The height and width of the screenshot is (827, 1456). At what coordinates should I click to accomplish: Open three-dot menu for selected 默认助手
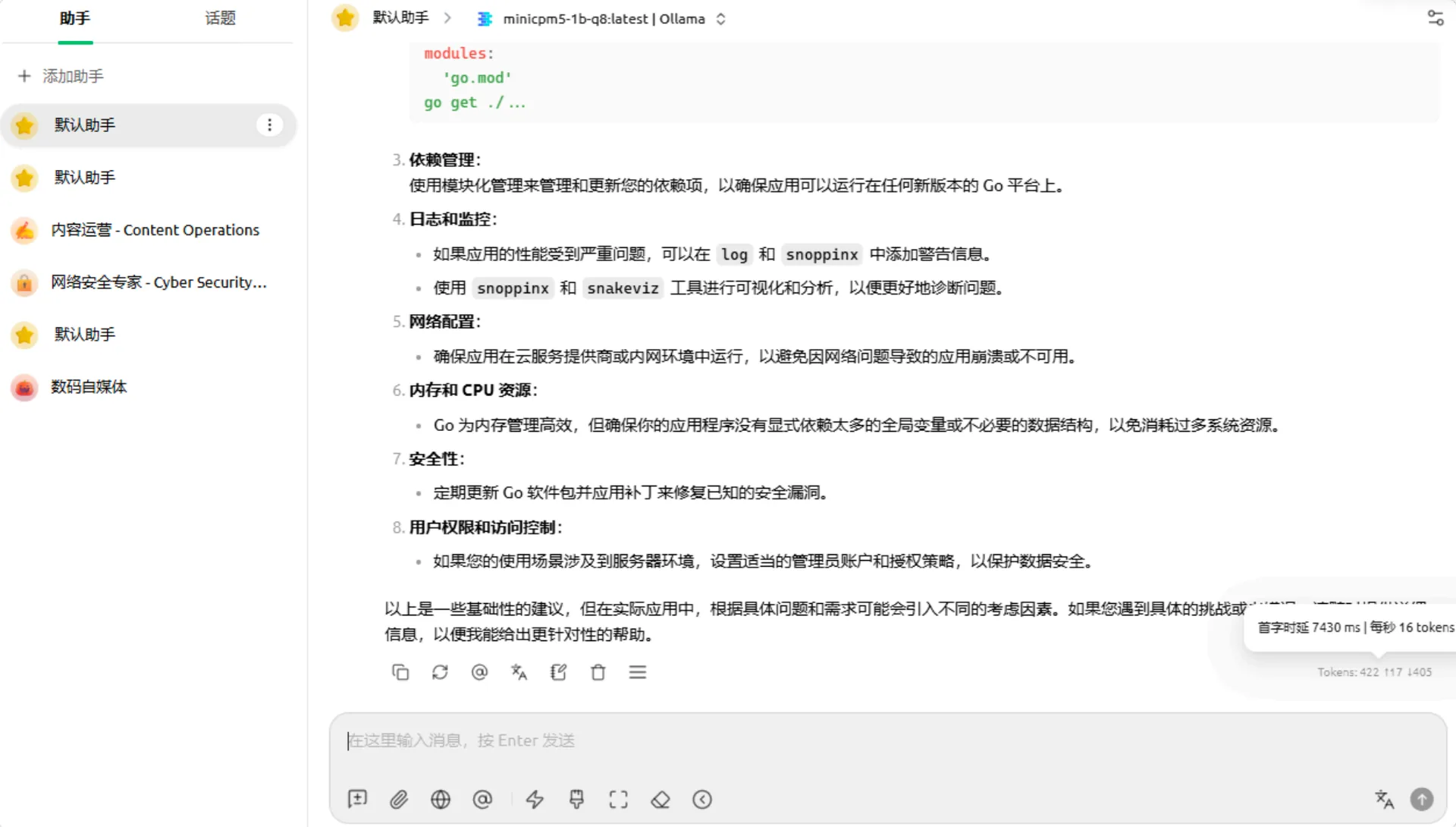(x=269, y=125)
